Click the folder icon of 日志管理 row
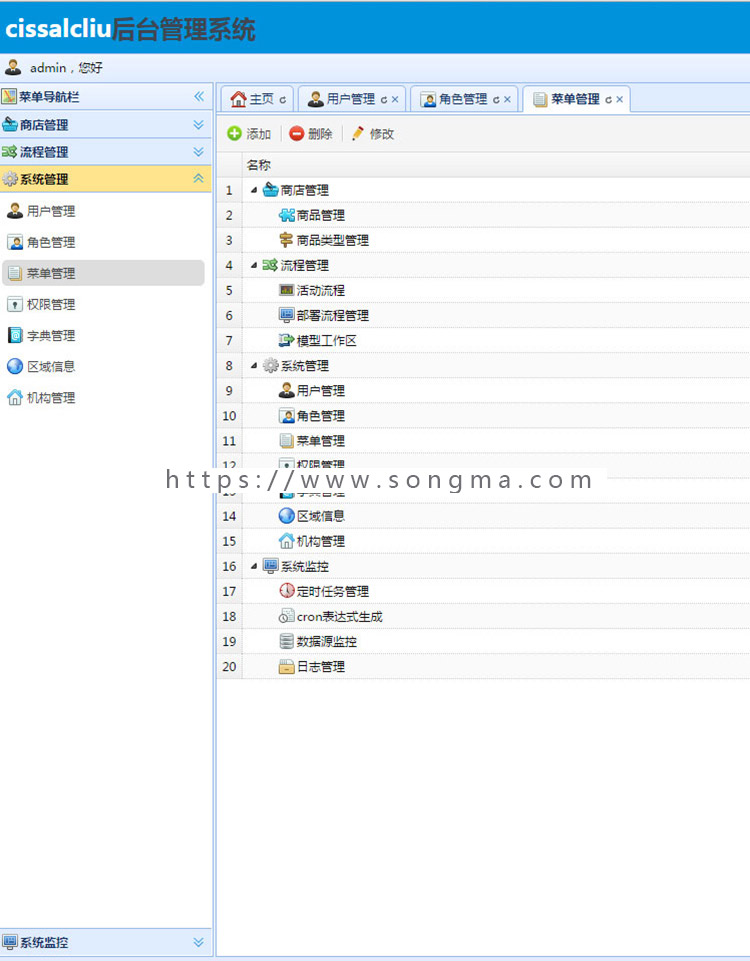 [286, 666]
